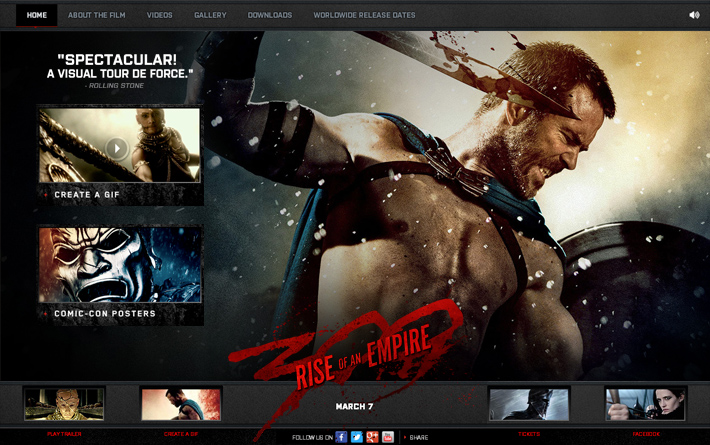Click the Create a GIF label in side panel
The width and height of the screenshot is (710, 445).
87,195
